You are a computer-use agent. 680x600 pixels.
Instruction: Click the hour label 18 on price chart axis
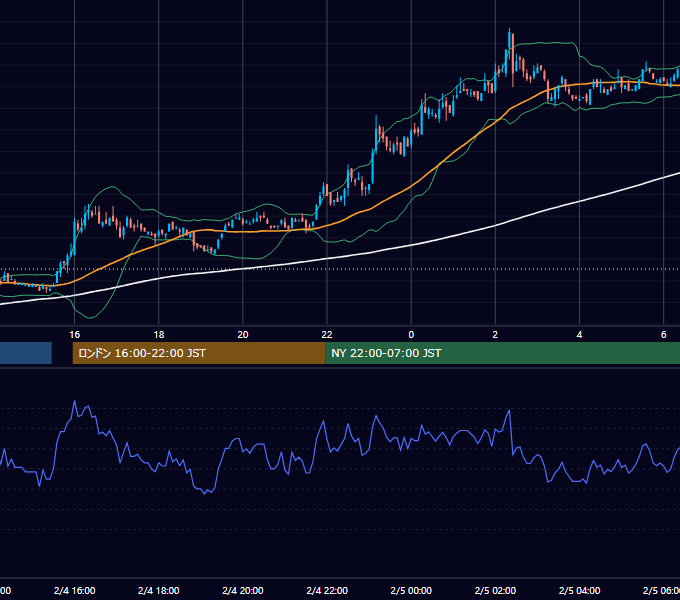pyautogui.click(x=159, y=334)
